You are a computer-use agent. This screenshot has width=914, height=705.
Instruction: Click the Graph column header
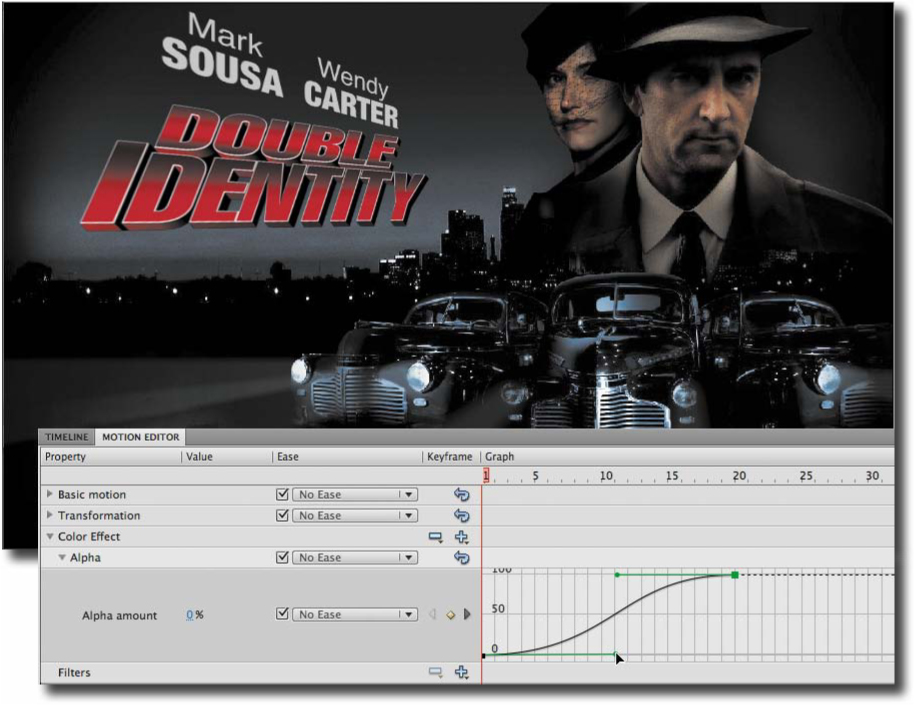[500, 457]
